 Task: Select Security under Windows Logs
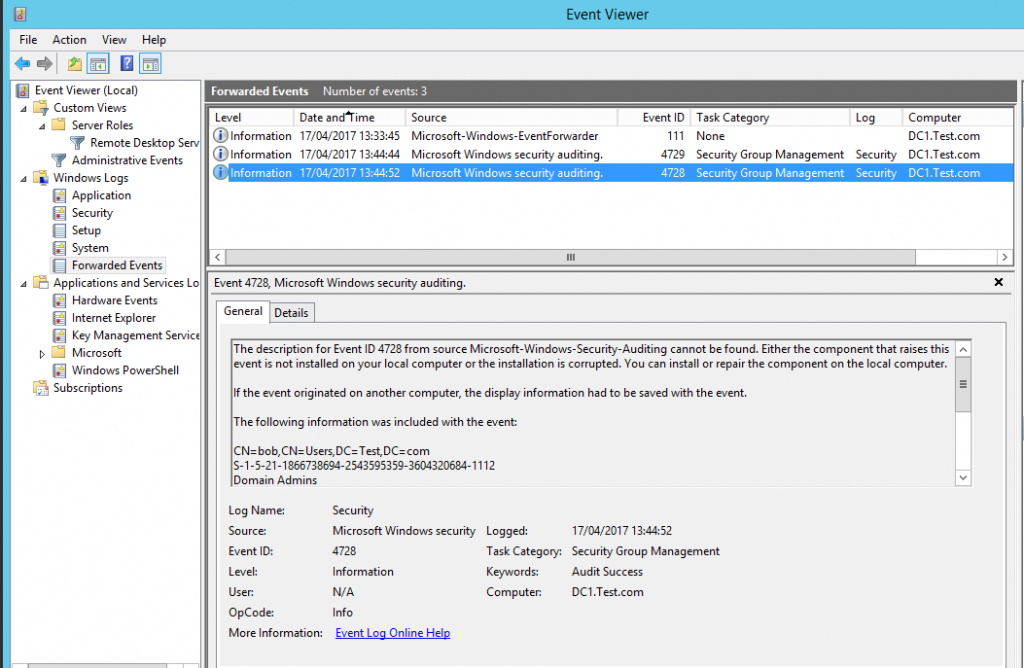pyautogui.click(x=92, y=213)
